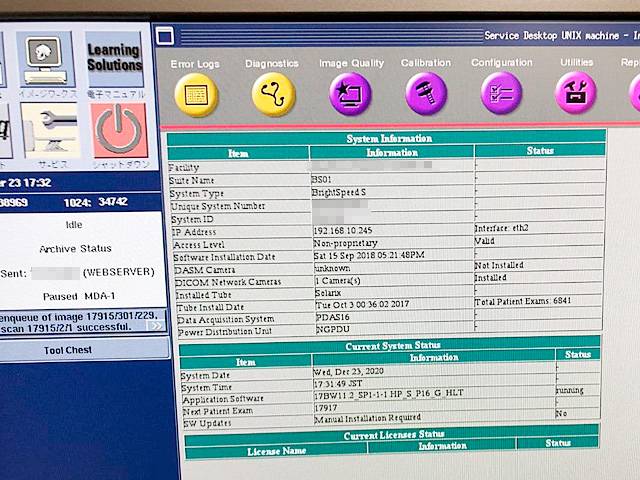Screen dimensions: 640x480
Task: Click the Paused MDA-1 status
Action: [x=79, y=296]
